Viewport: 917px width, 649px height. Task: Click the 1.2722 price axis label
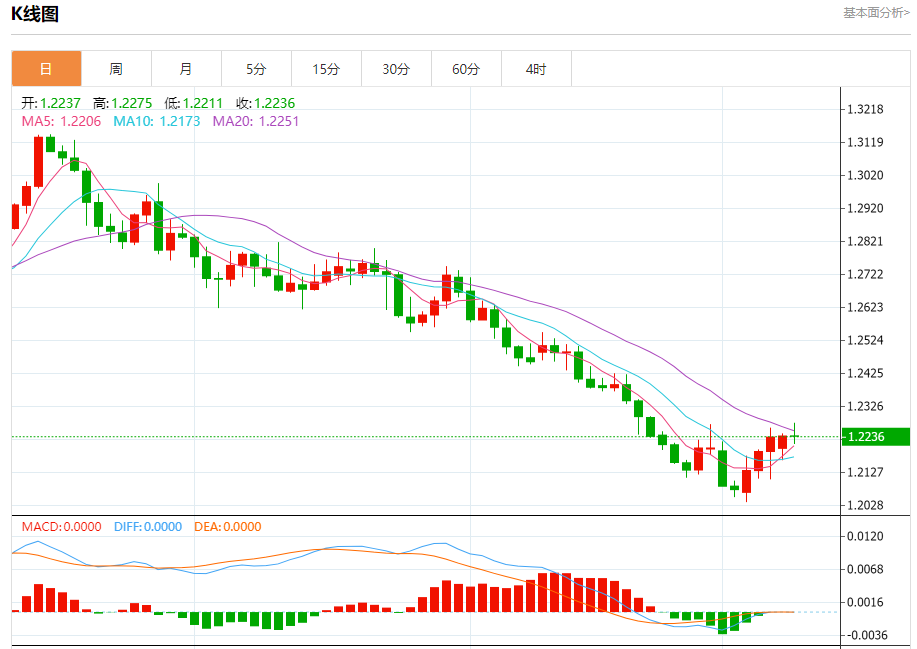866,274
